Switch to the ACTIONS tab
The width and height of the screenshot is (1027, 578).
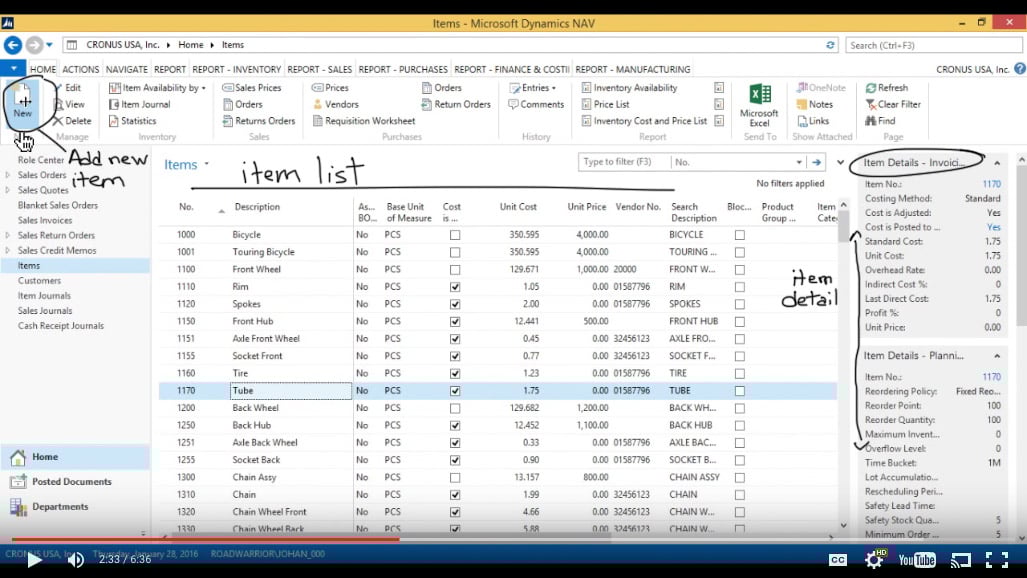(x=80, y=69)
